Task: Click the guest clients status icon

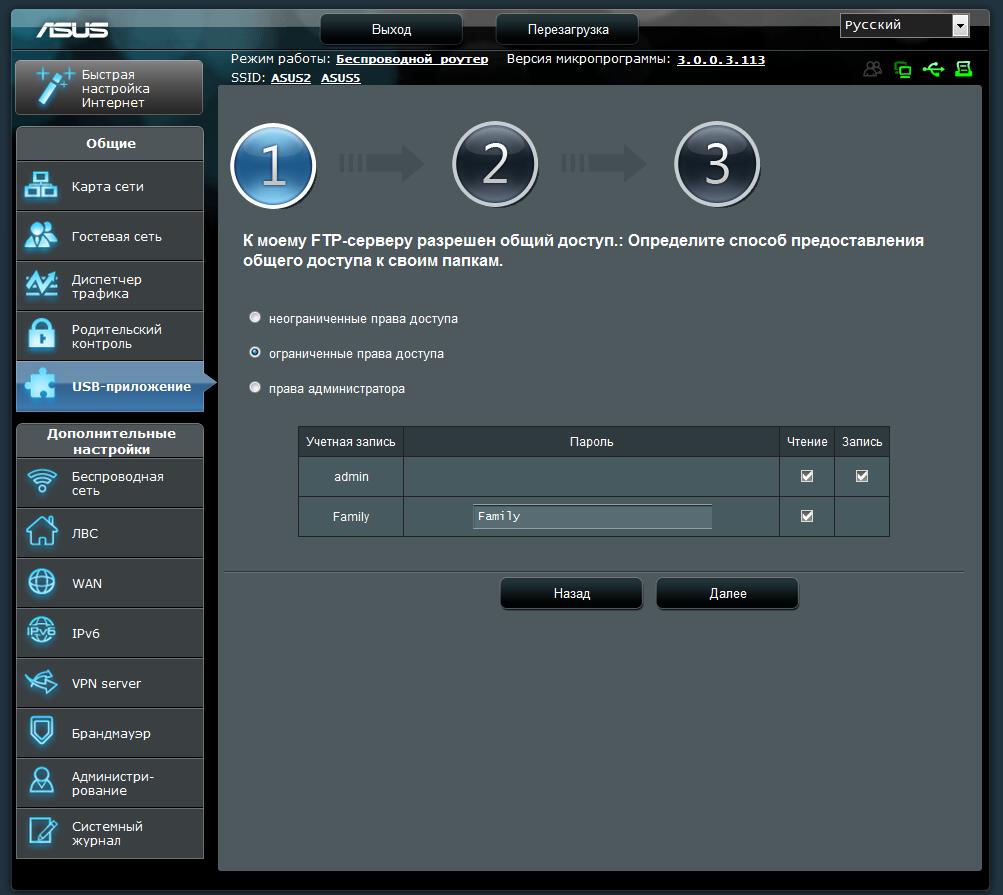Action: [x=873, y=69]
